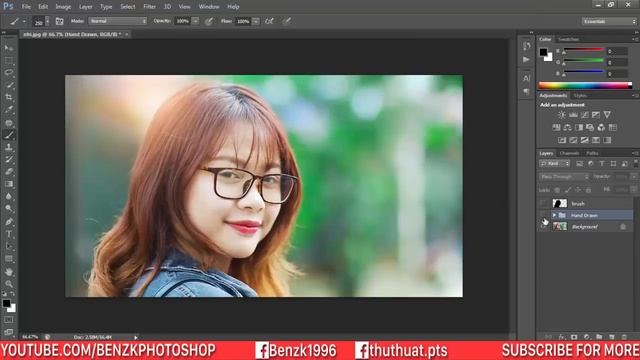Image resolution: width=640 pixels, height=360 pixels.
Task: Select the Eyedropper tool
Action: tap(9, 110)
